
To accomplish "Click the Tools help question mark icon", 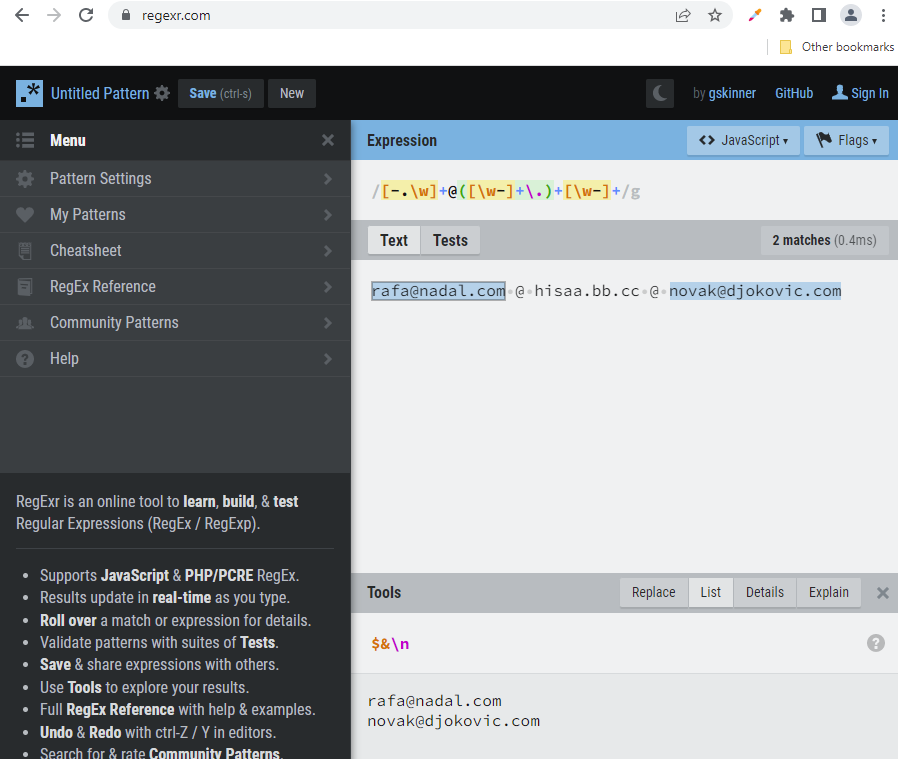I will pos(876,643).
